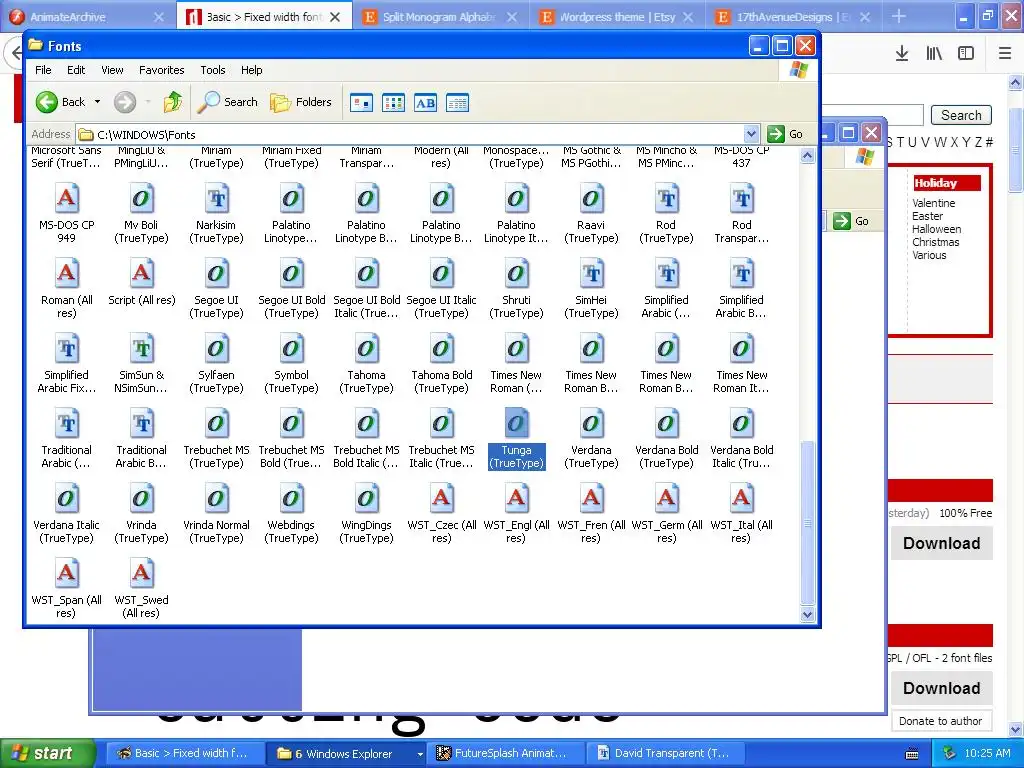Open Search in Fonts toolbar
1024x768 pixels.
point(227,102)
